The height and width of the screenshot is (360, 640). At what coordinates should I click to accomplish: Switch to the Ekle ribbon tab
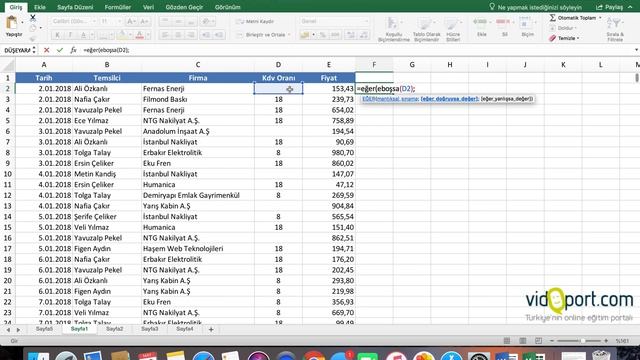[40, 7]
